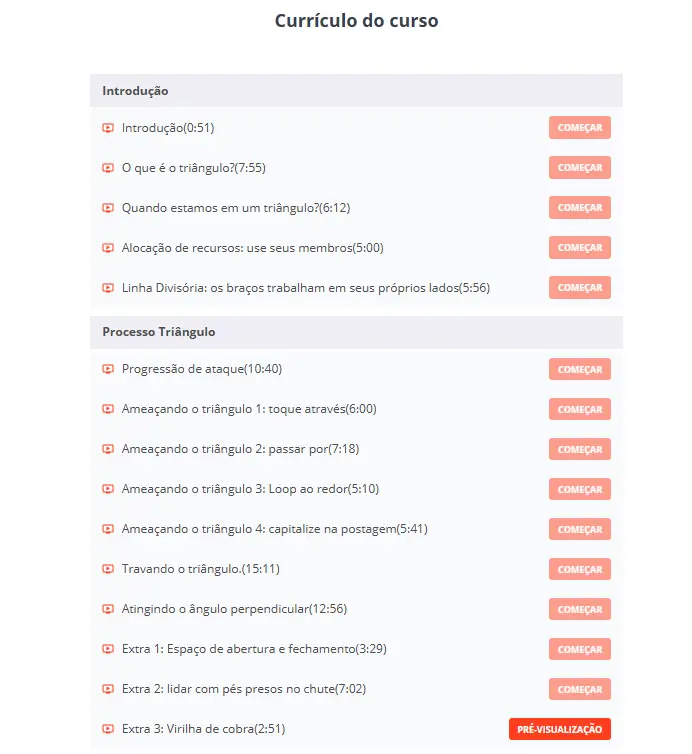
Task: Click video icon next to Extra 1 lesson
Action: coord(108,649)
